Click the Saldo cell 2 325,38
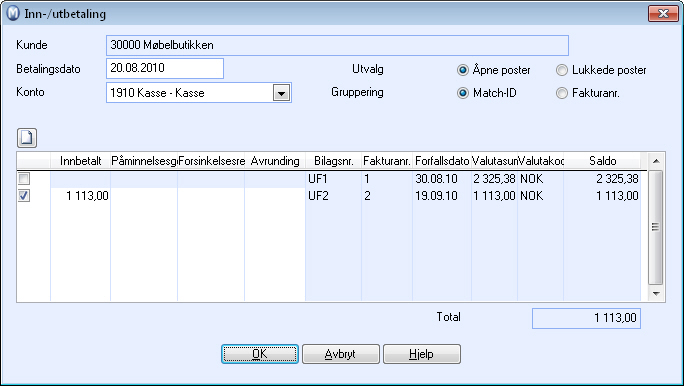The width and height of the screenshot is (684, 386). pos(602,178)
